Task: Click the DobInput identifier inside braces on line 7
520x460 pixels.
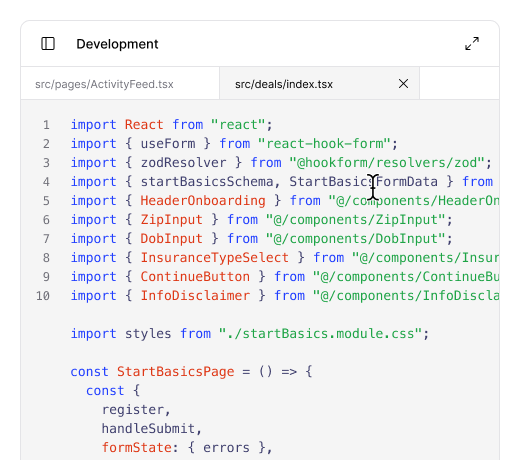Action: [x=171, y=239]
